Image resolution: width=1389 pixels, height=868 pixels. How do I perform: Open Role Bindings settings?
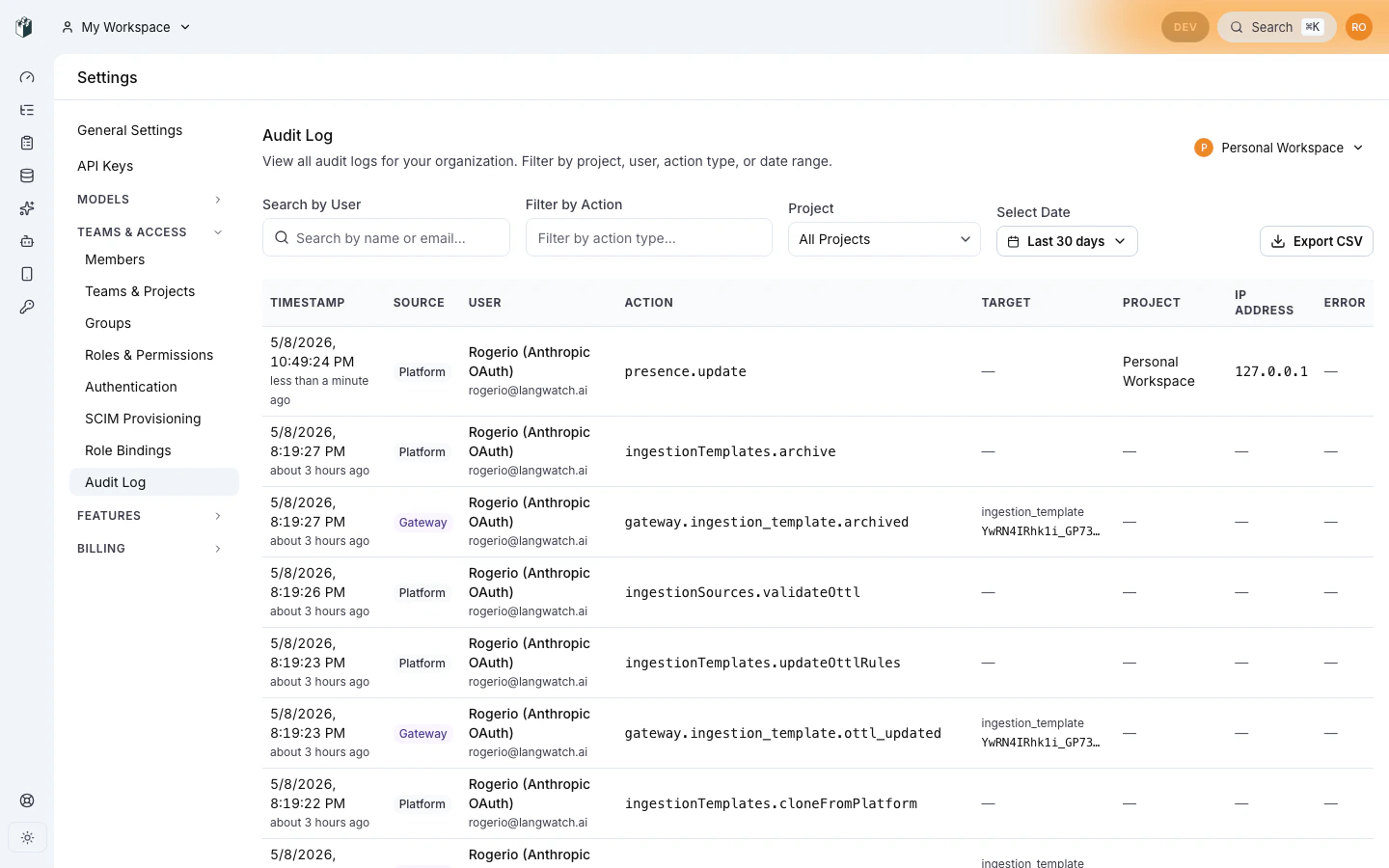(154, 450)
